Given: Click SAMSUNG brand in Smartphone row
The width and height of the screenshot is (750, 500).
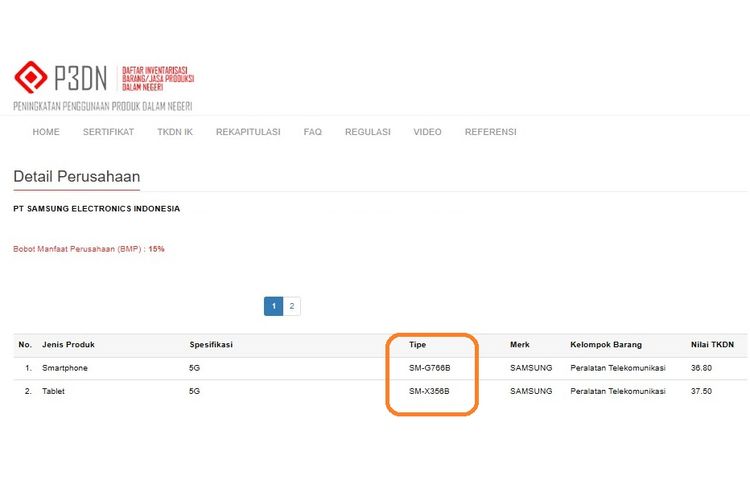Looking at the screenshot, I should click(x=531, y=368).
